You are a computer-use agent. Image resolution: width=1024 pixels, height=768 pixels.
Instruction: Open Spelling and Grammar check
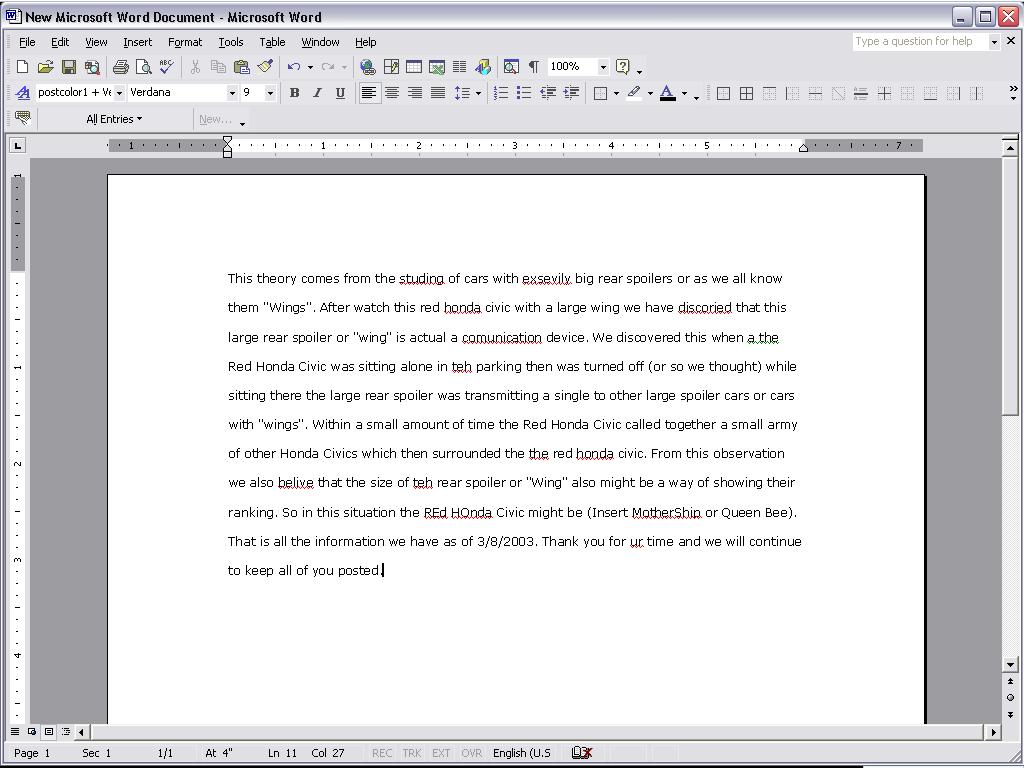pos(166,67)
